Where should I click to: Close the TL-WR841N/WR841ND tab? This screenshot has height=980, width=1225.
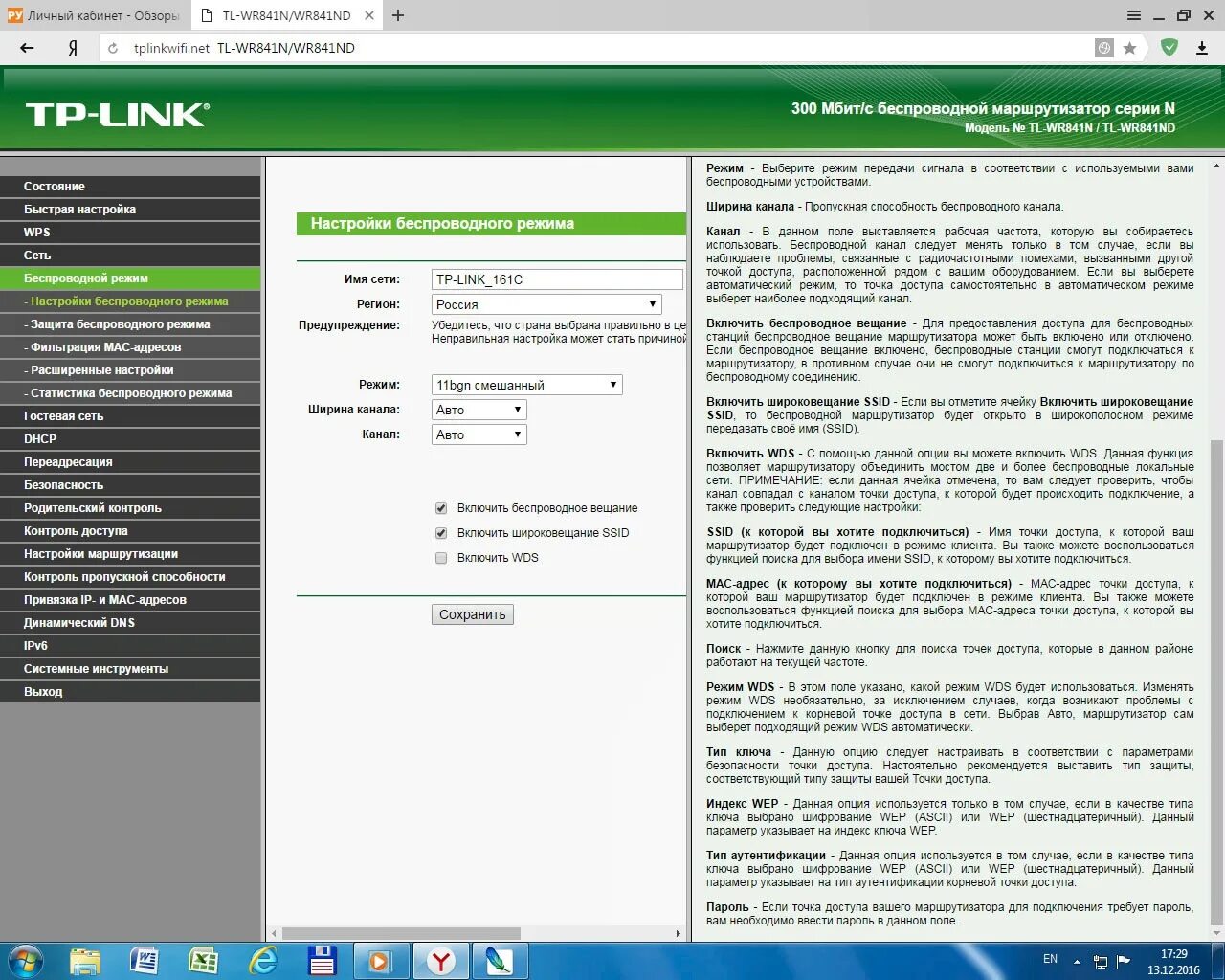(370, 15)
